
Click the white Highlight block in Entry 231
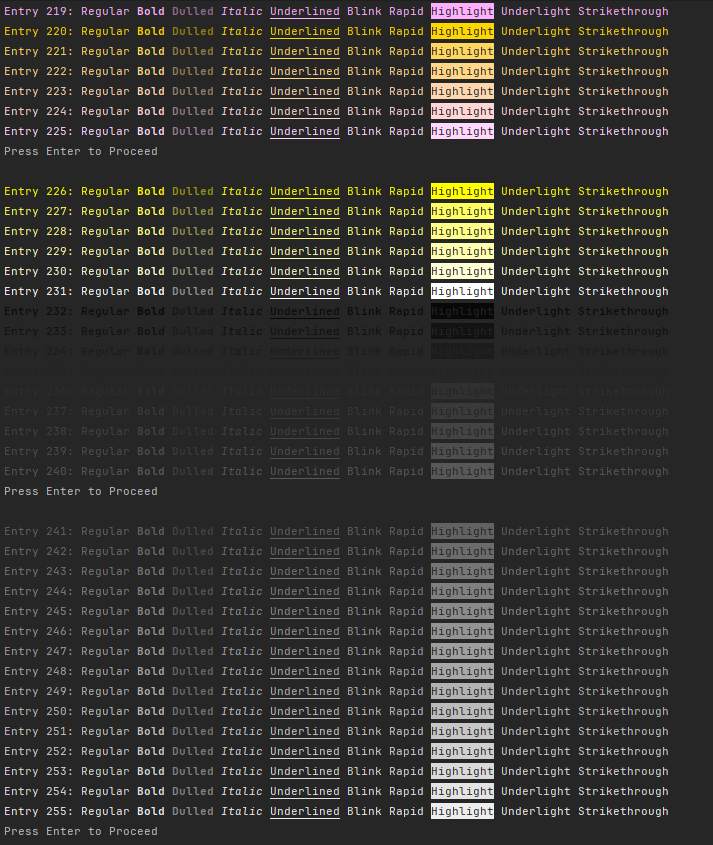tap(462, 291)
